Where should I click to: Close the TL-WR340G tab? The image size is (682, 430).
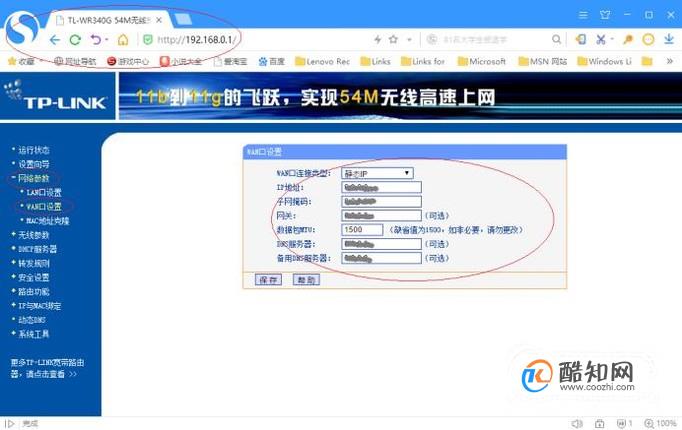pyautogui.click(x=159, y=20)
